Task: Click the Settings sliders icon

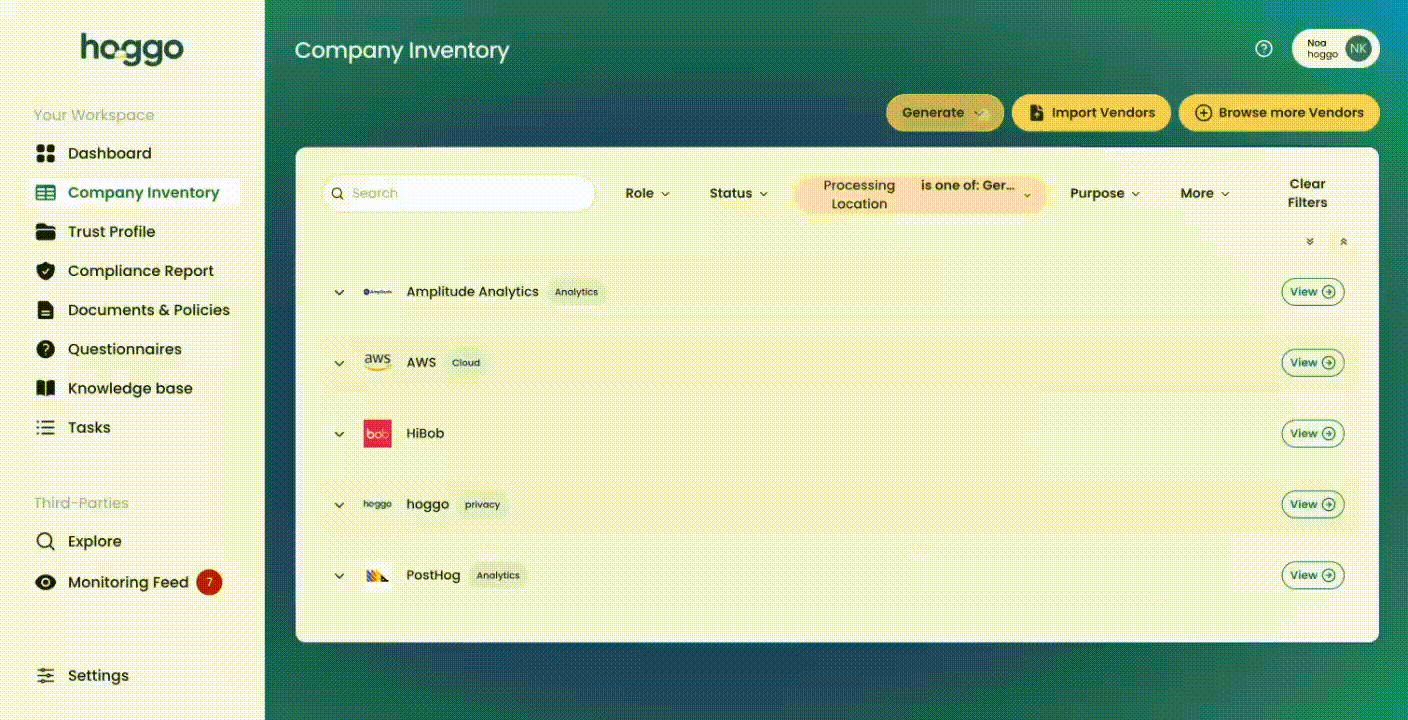Action: (x=45, y=676)
